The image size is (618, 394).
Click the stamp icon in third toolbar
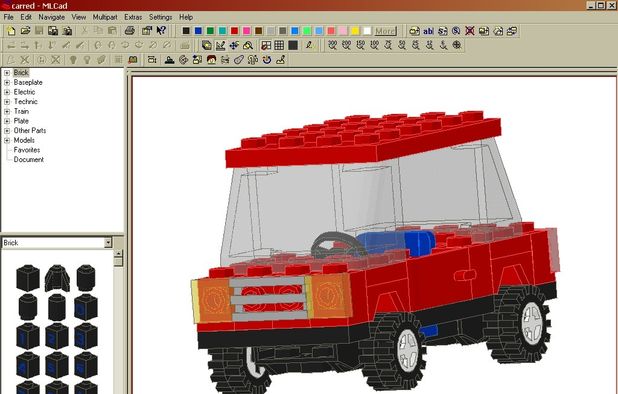(x=169, y=60)
